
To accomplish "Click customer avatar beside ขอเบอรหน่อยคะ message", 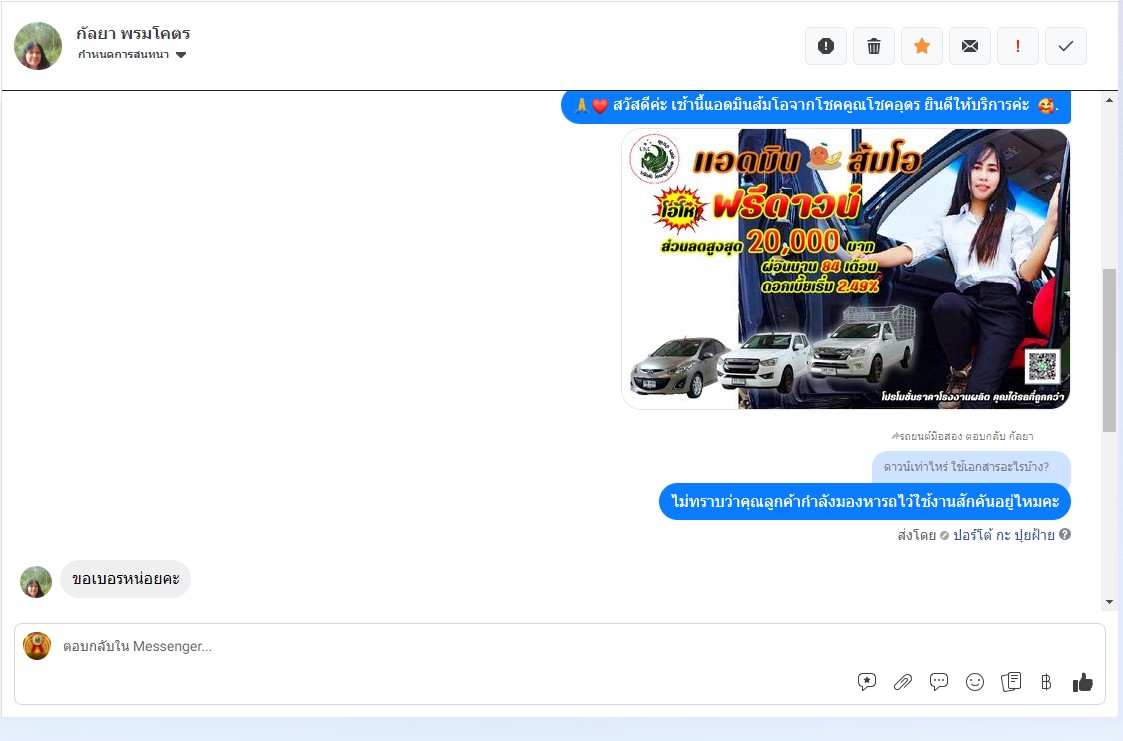I will tap(36, 581).
